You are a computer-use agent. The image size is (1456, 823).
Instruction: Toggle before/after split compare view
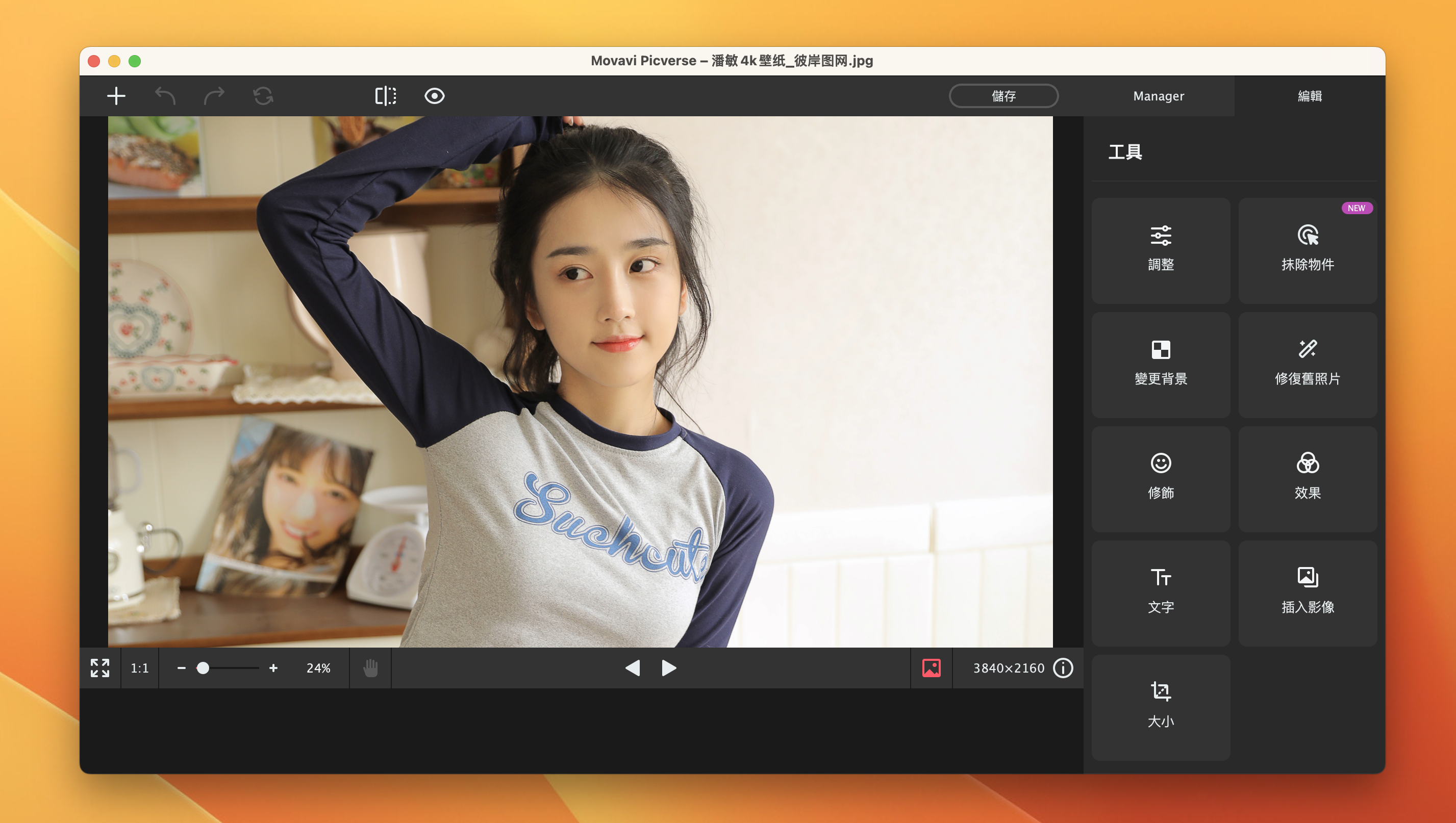(x=386, y=96)
